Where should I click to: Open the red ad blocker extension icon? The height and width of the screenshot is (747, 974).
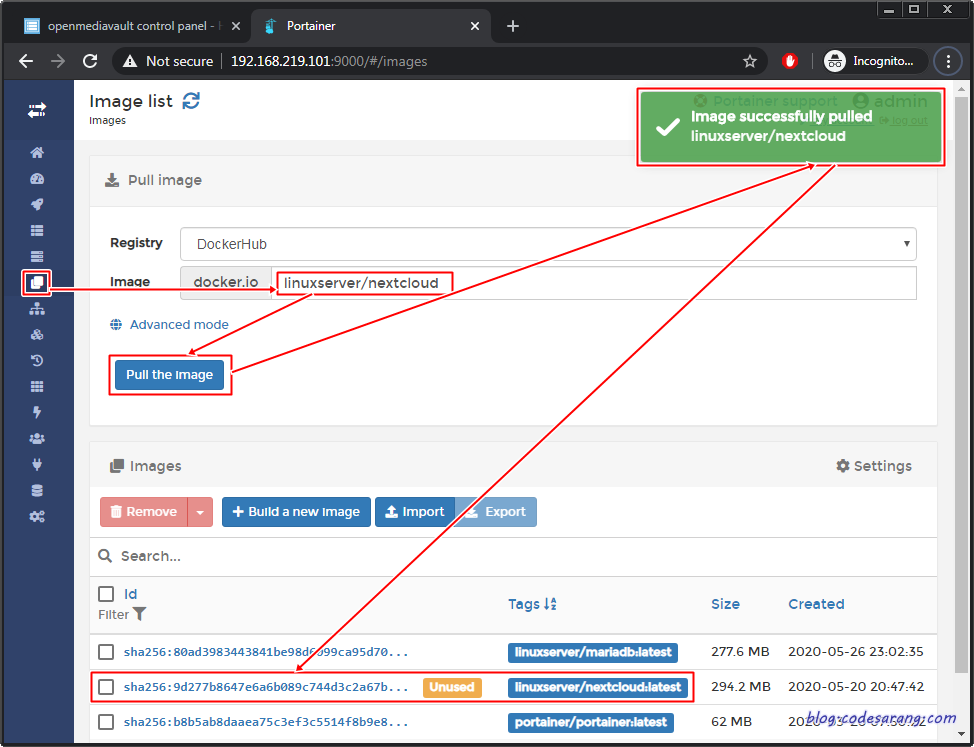[790, 61]
